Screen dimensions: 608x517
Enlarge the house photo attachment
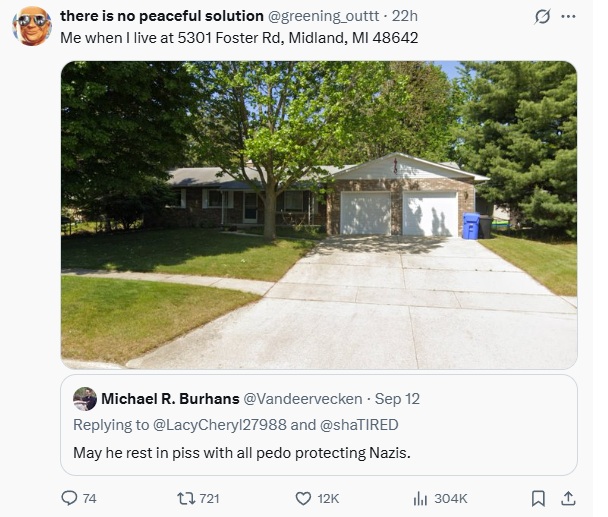(319, 215)
